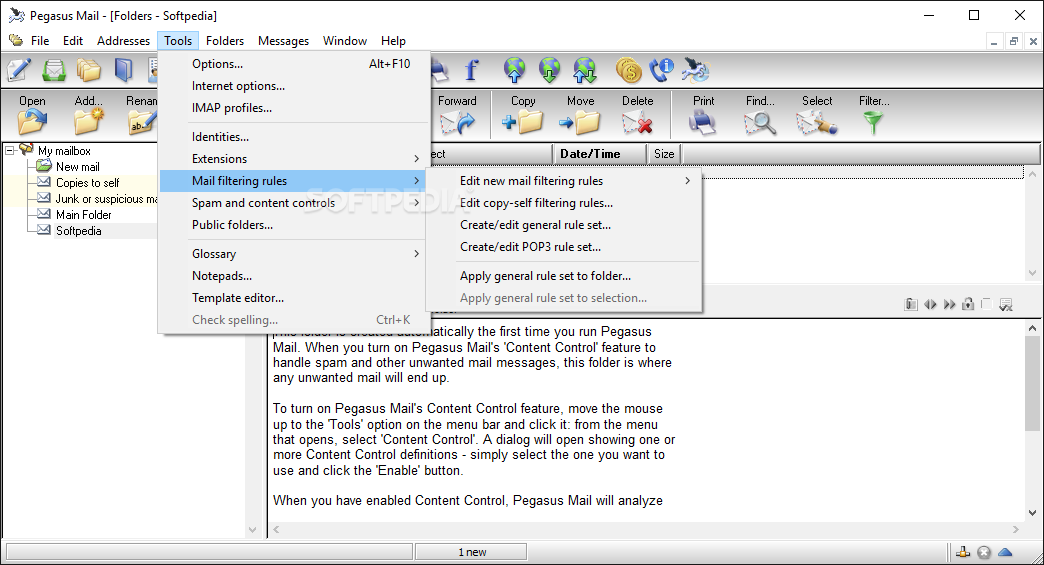Viewport: 1044px width, 565px height.
Task: Open the Help menu
Action: click(393, 41)
